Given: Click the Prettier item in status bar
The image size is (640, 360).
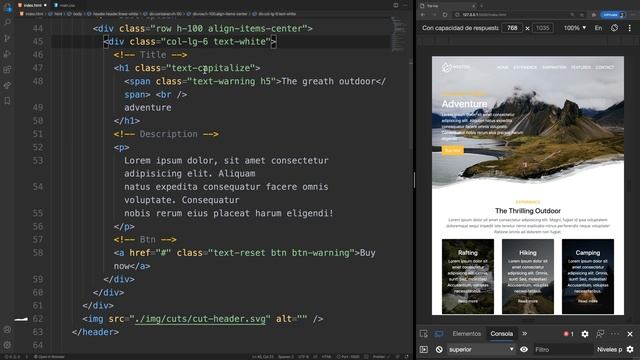Looking at the screenshot, I should [x=378, y=357].
